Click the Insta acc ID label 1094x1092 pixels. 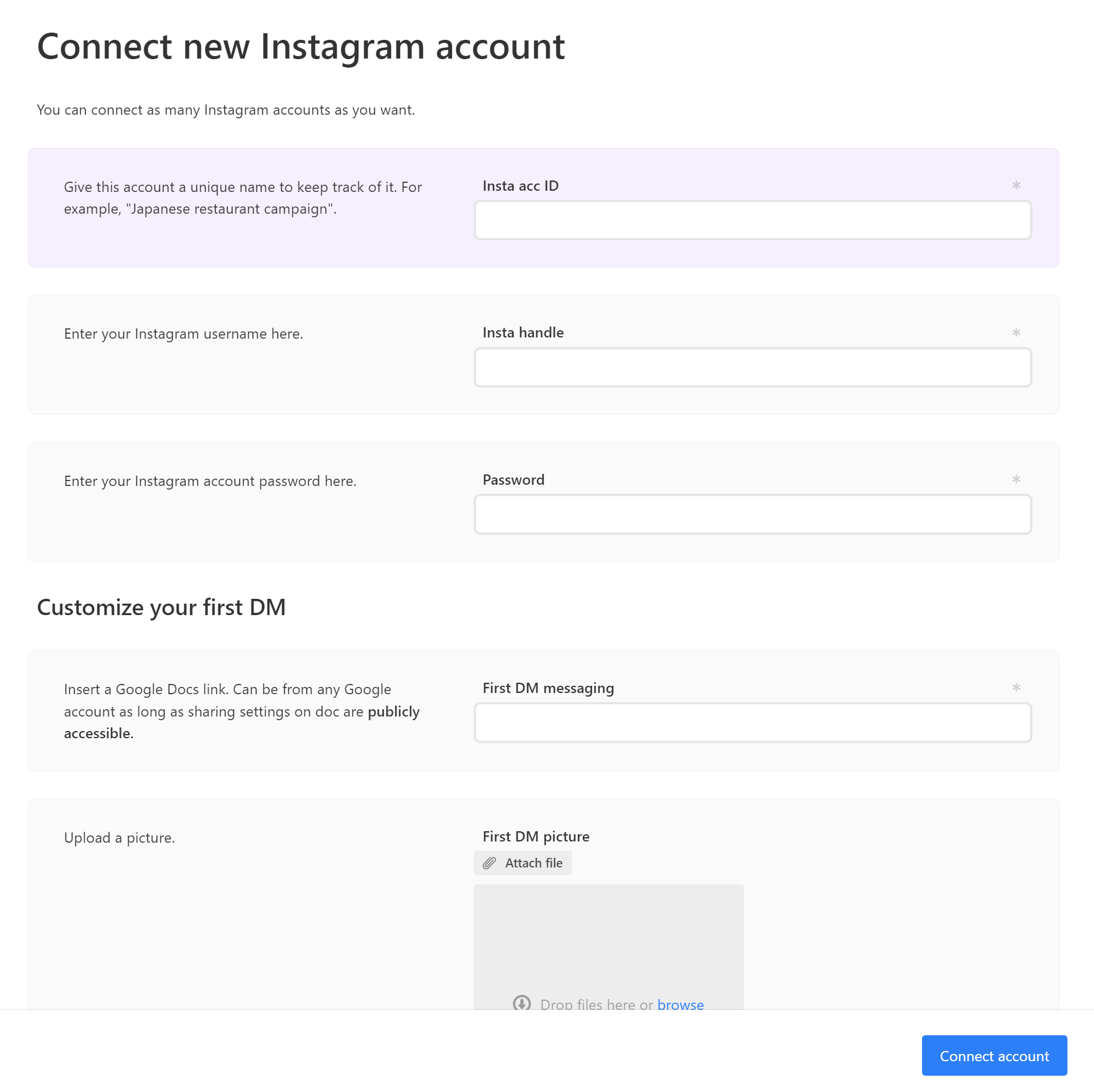coord(520,186)
